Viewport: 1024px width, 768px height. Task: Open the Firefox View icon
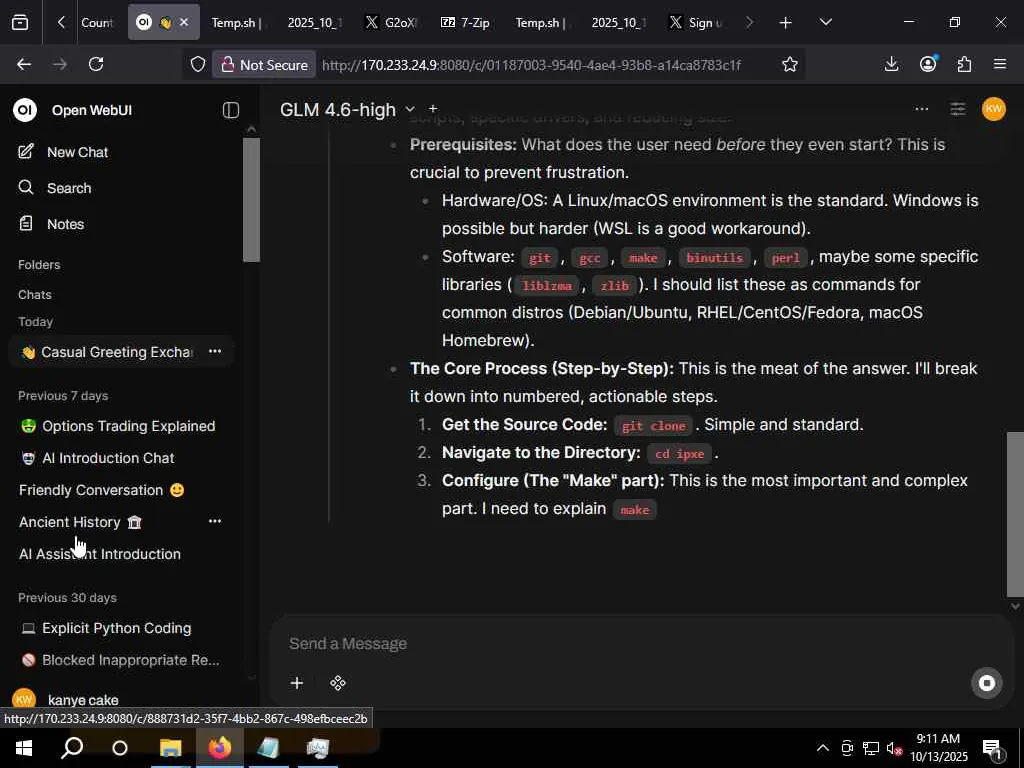20,22
